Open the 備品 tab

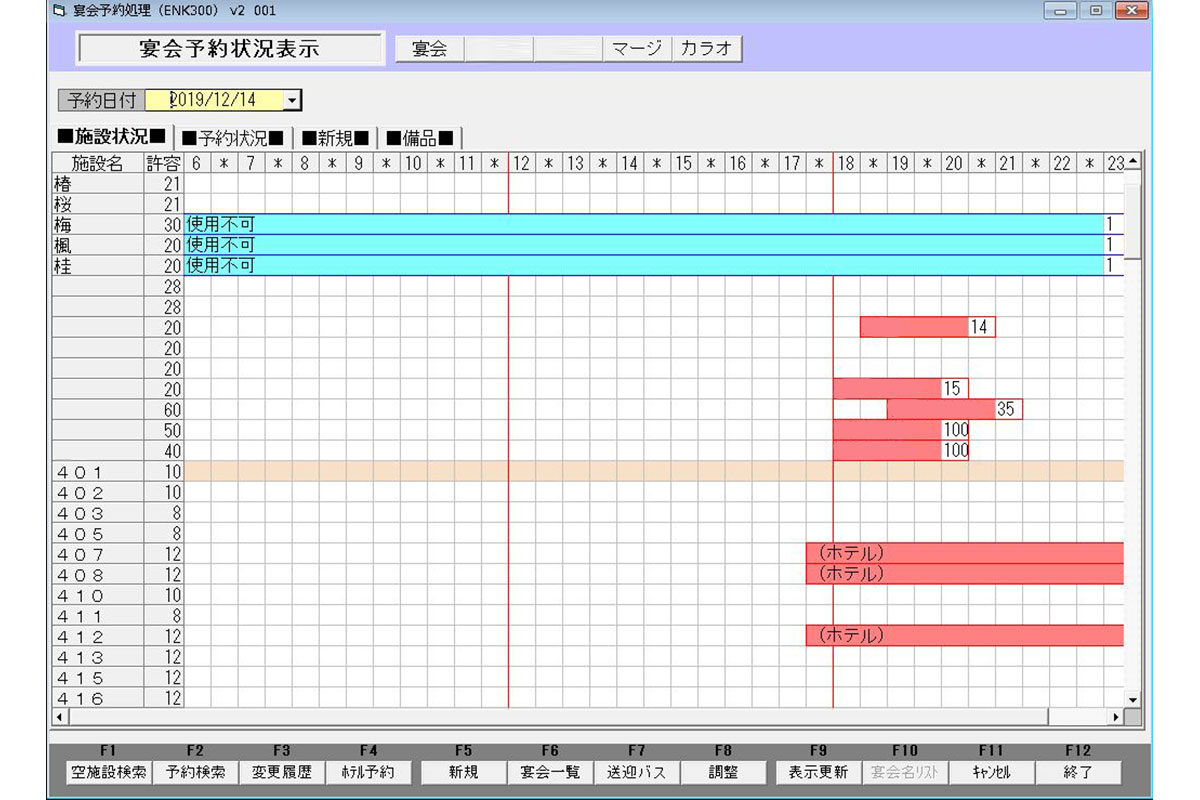click(x=420, y=138)
